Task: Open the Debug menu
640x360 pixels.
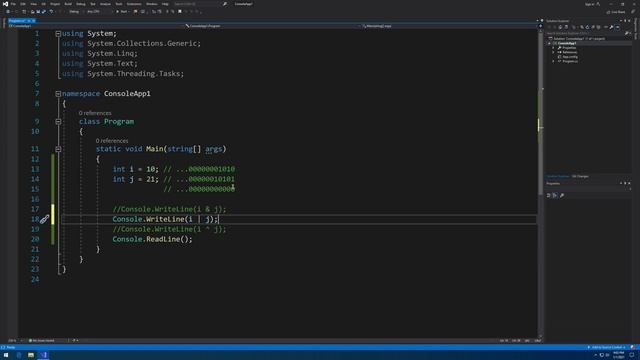Action: pyautogui.click(x=80, y=4)
